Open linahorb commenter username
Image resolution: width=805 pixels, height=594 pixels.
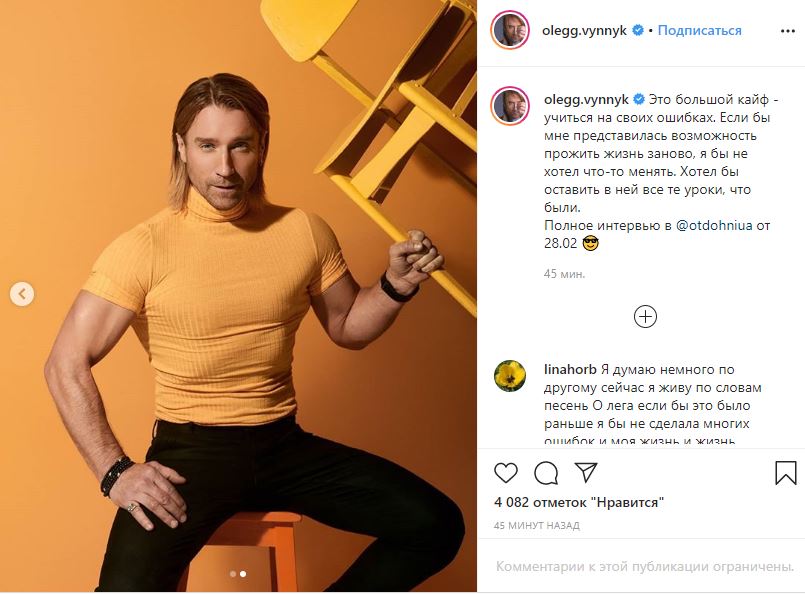pos(571,369)
